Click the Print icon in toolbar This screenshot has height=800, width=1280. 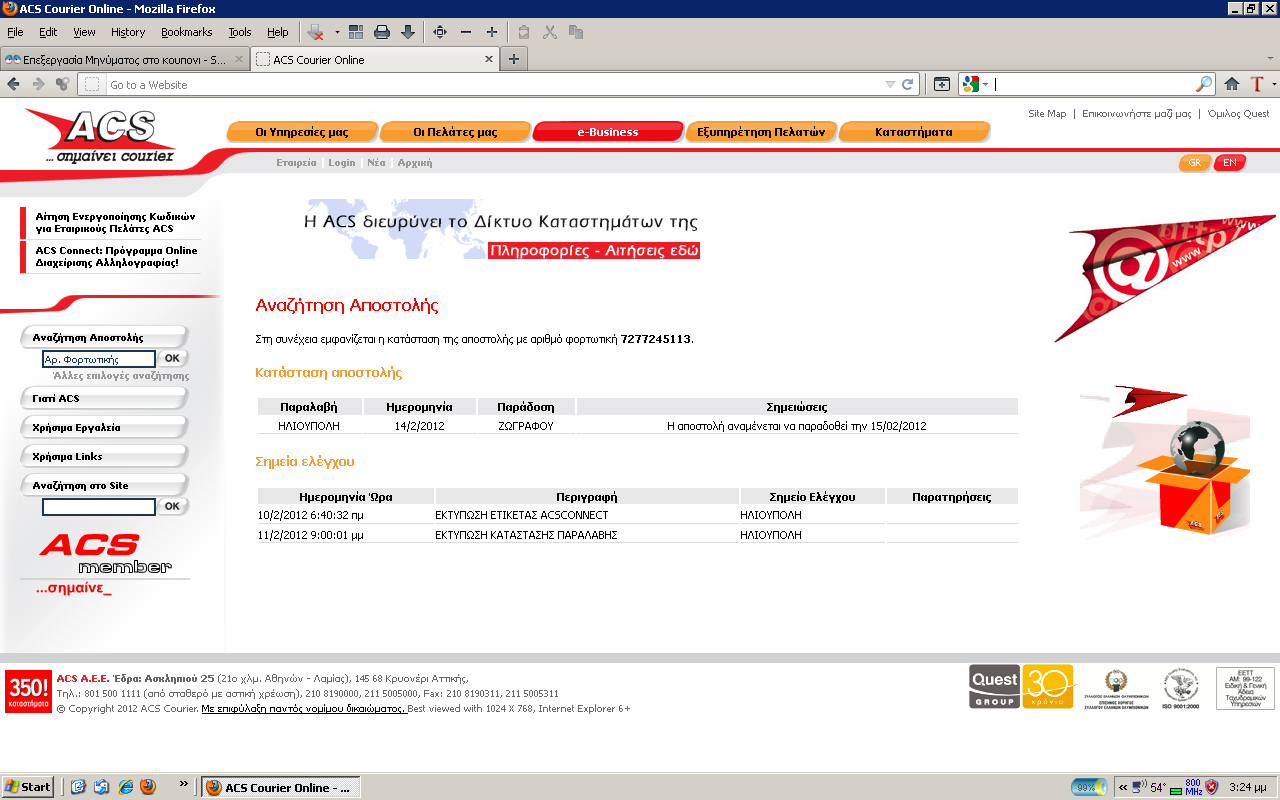tap(382, 32)
